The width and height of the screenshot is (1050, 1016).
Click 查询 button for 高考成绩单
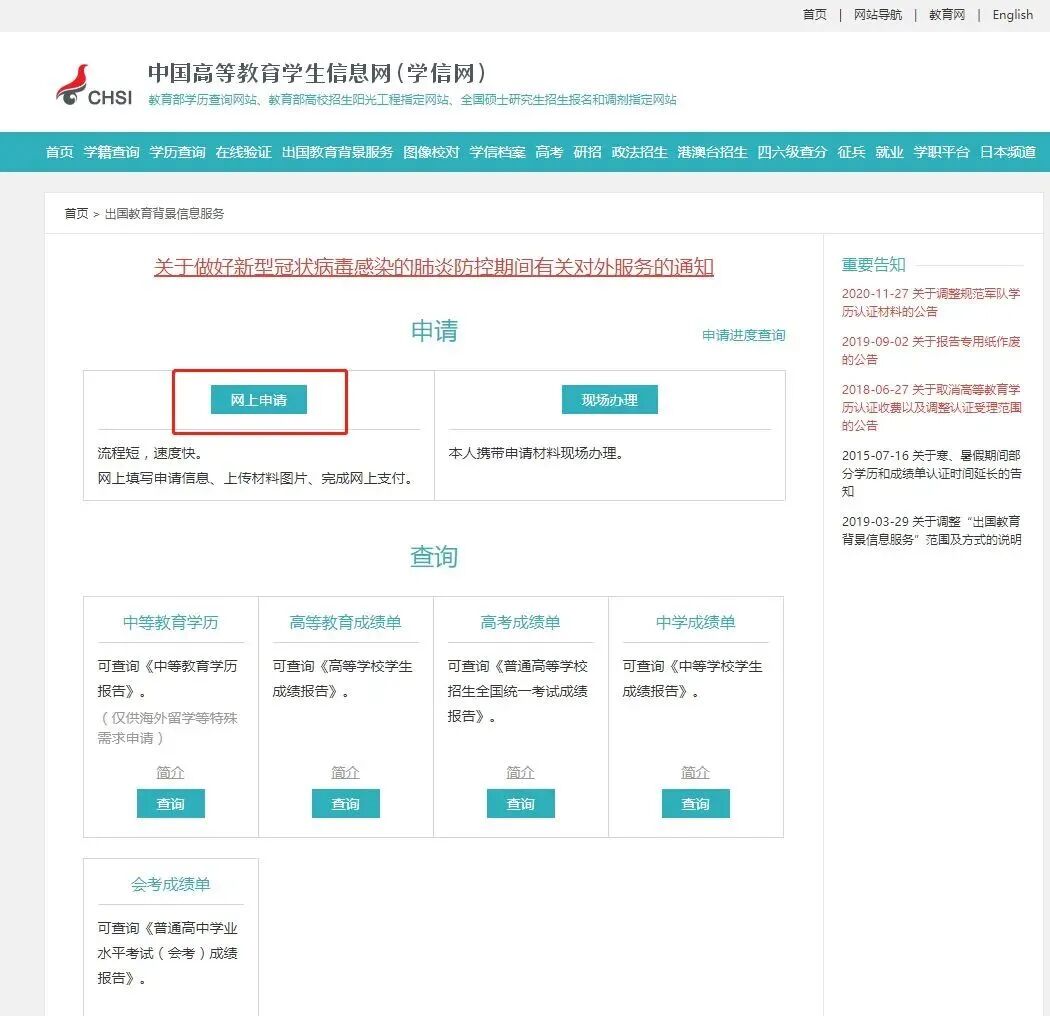[x=520, y=804]
